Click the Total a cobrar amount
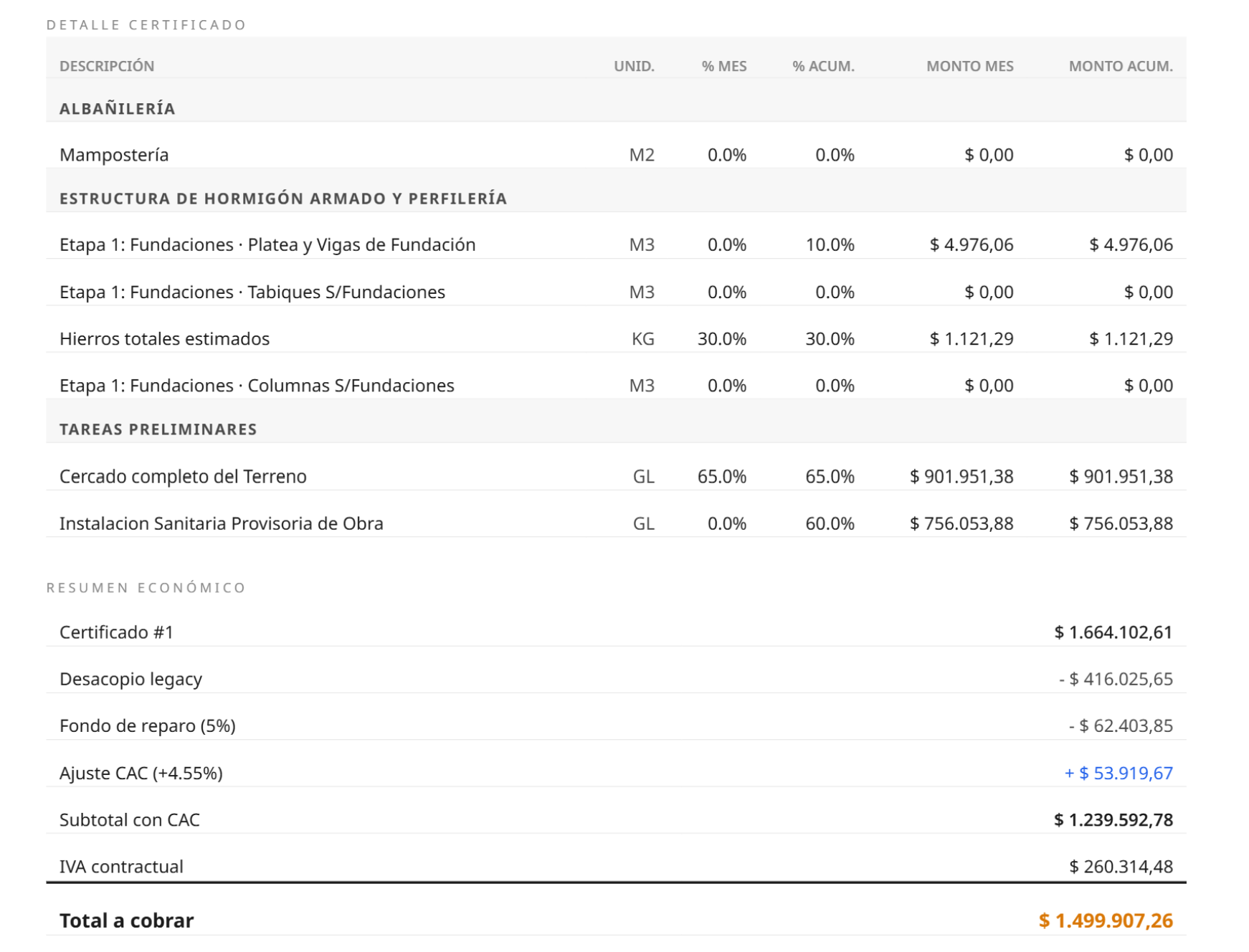This screenshot has height=952, width=1249. click(1106, 920)
